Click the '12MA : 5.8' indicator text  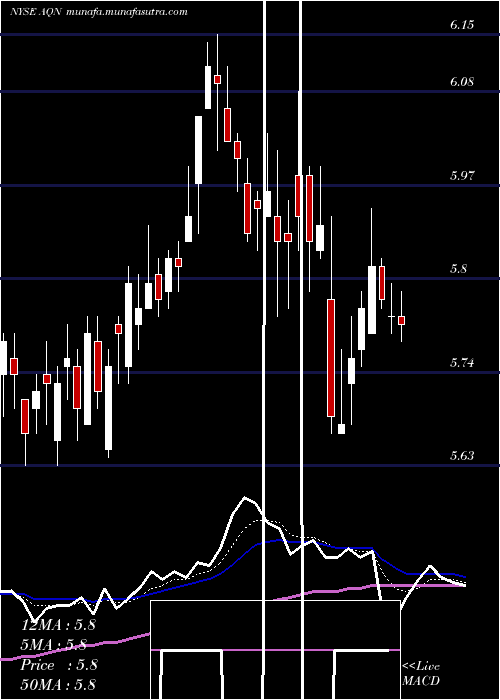tap(58, 625)
